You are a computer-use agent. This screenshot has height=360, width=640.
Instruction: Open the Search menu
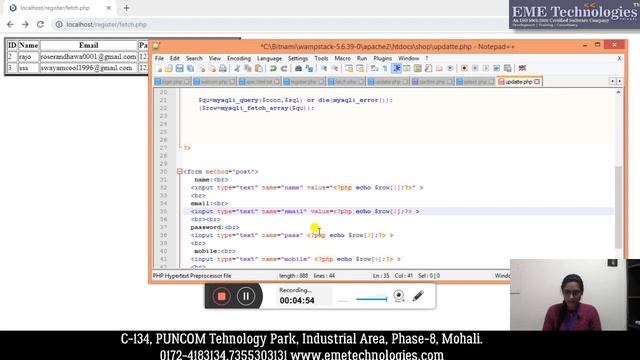pyautogui.click(x=194, y=58)
